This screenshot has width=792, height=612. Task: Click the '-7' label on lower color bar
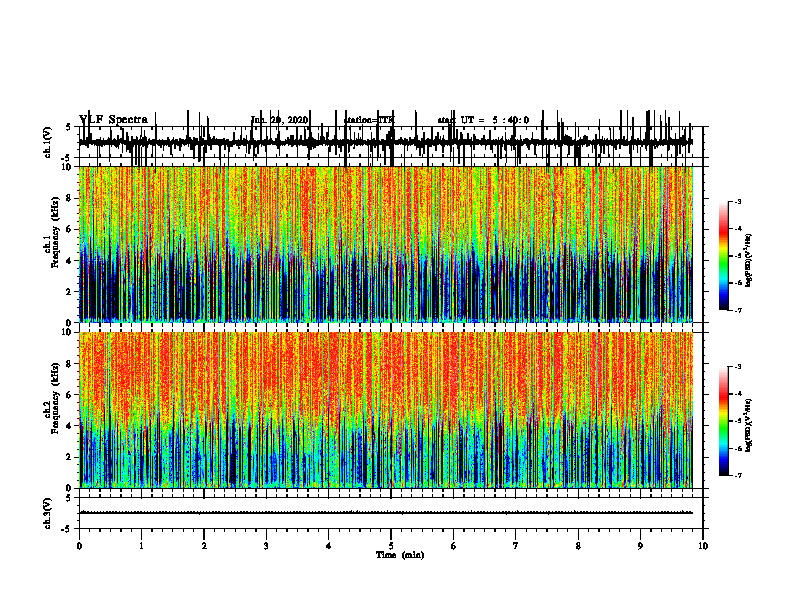click(737, 475)
